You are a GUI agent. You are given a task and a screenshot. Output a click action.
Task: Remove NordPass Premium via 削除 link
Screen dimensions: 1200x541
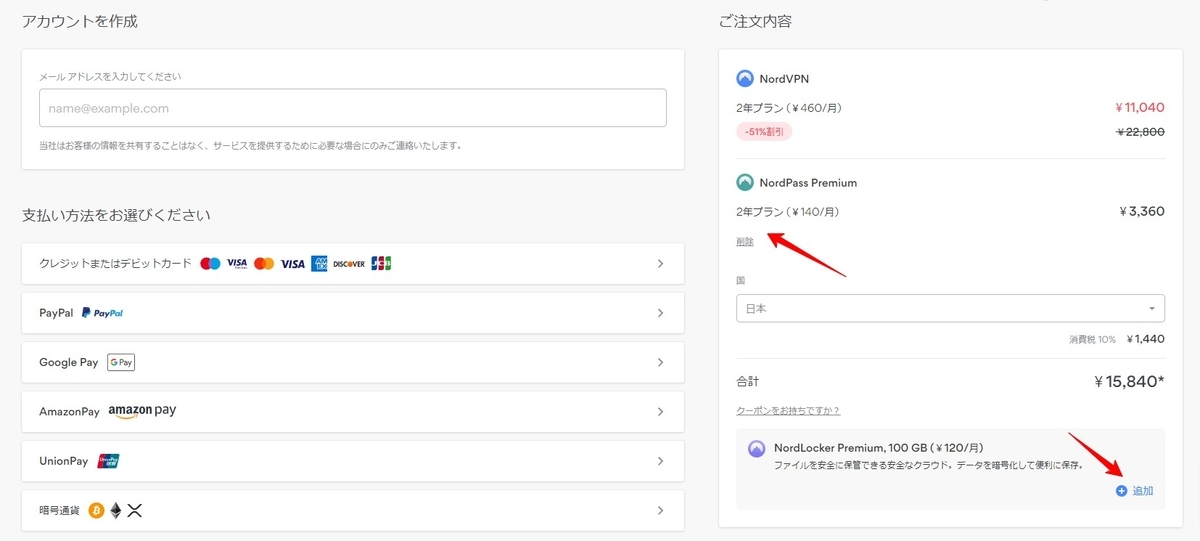click(x=745, y=241)
